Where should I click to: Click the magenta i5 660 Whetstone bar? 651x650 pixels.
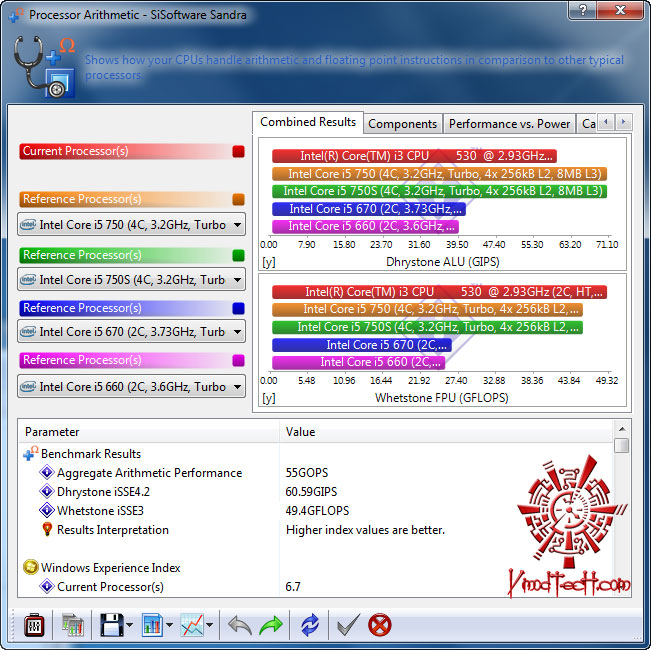coord(358,362)
